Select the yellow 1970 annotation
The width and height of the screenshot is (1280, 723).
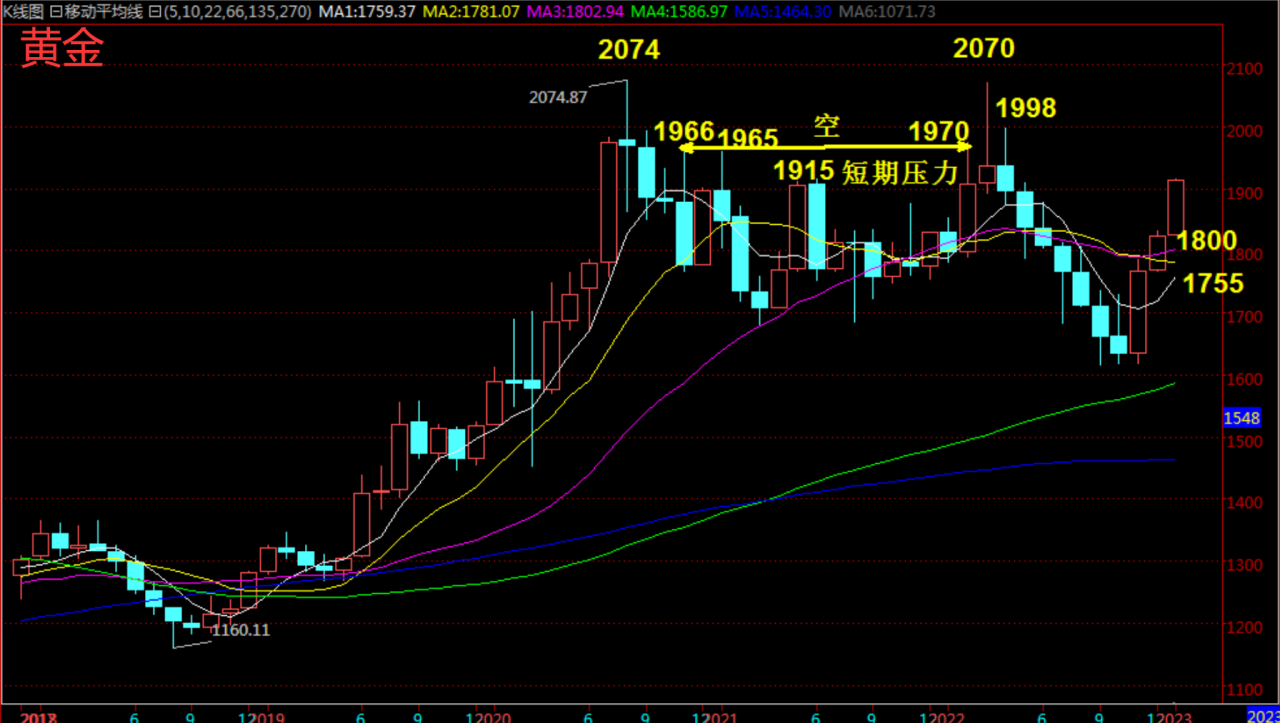tap(939, 131)
